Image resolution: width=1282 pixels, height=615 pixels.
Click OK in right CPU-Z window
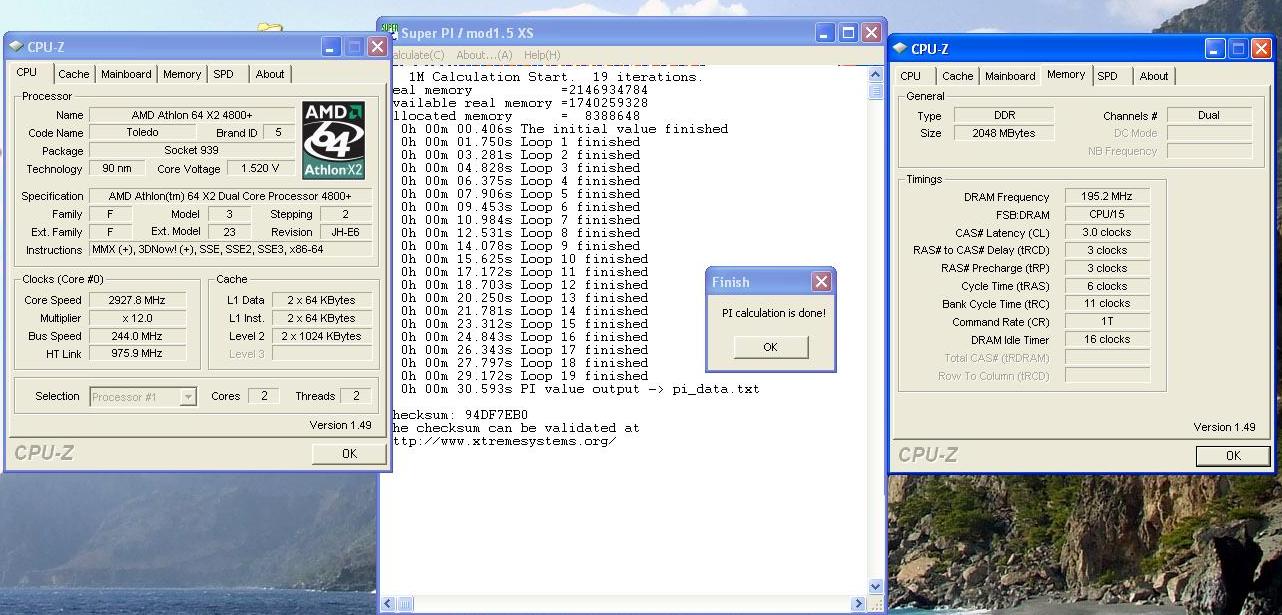pos(1233,455)
